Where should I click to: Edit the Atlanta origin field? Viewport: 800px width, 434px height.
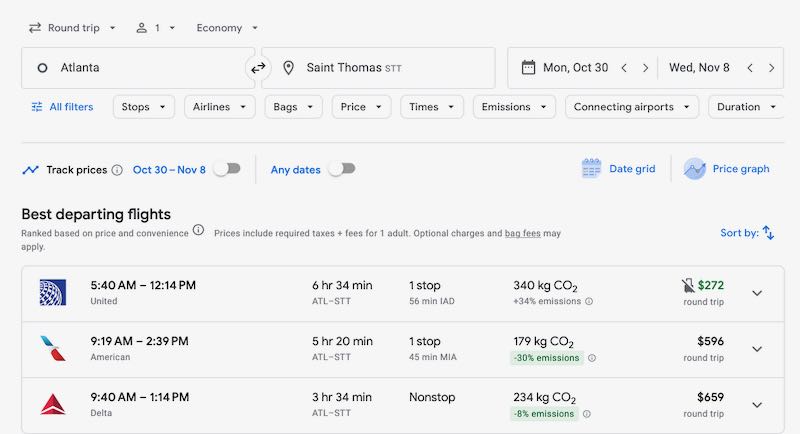point(138,68)
